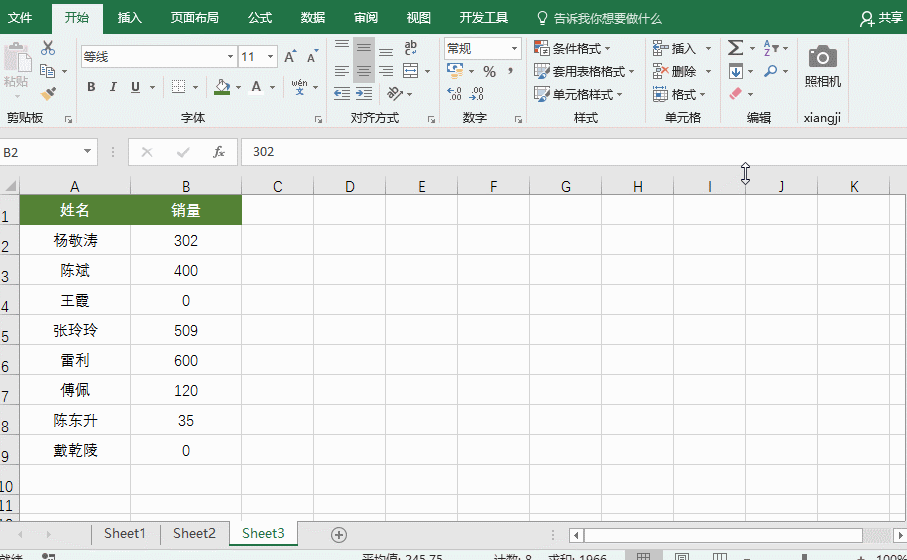Toggle center horizontal alignment

tap(364, 71)
